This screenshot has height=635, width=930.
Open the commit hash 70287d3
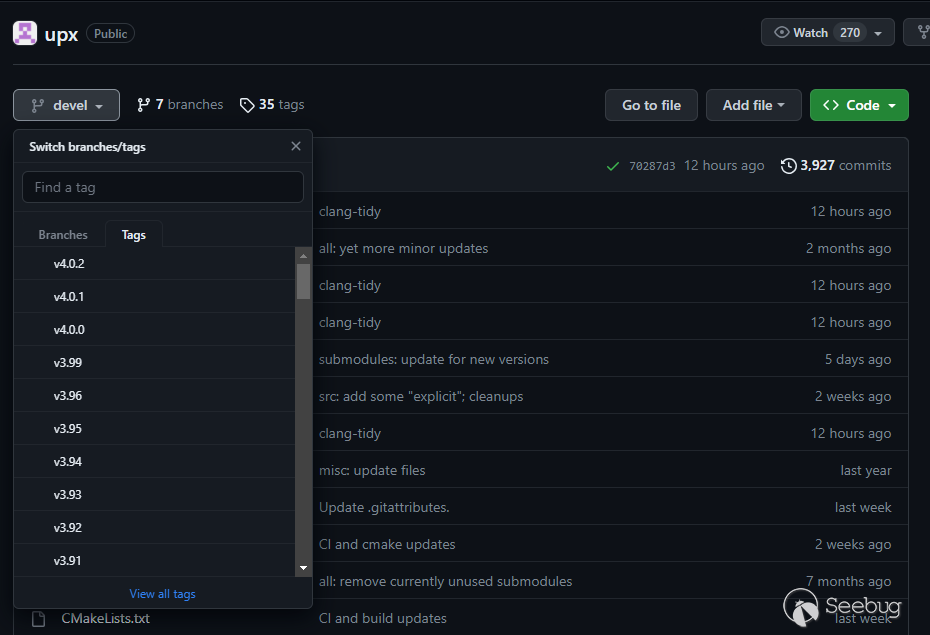[652, 166]
